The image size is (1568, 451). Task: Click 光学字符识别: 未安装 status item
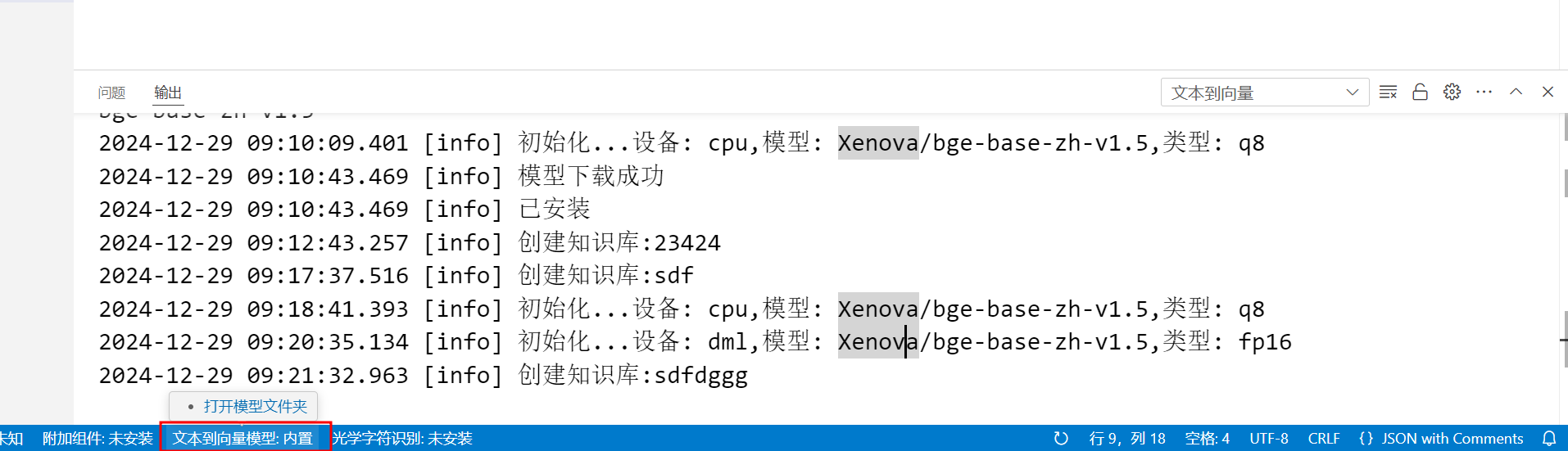click(402, 439)
